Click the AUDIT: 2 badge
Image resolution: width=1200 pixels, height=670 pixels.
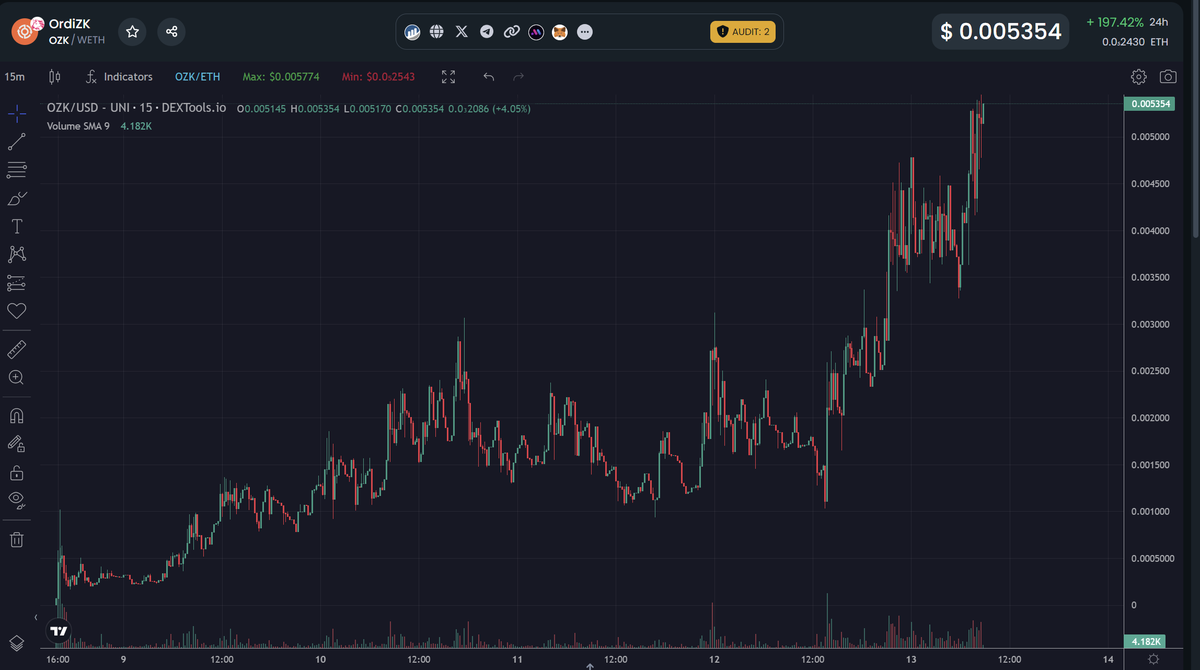click(x=742, y=32)
